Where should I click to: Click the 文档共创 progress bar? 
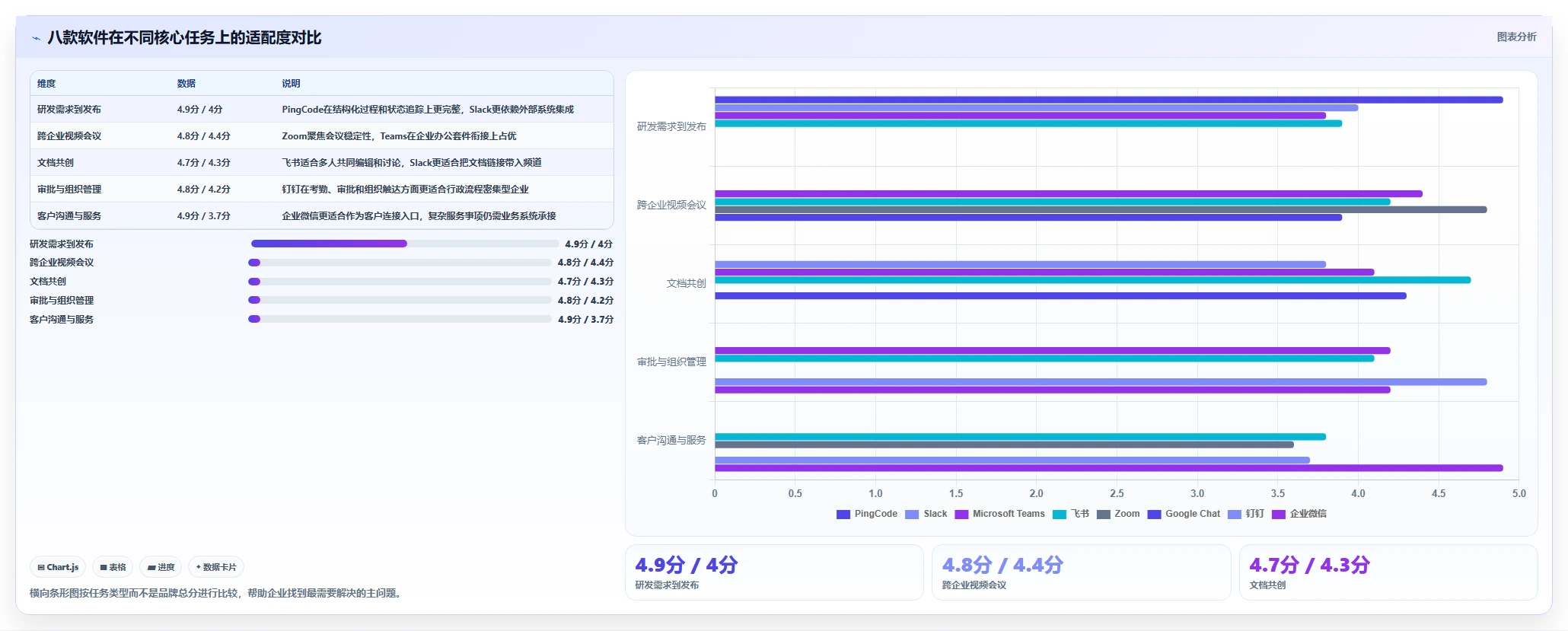(400, 282)
